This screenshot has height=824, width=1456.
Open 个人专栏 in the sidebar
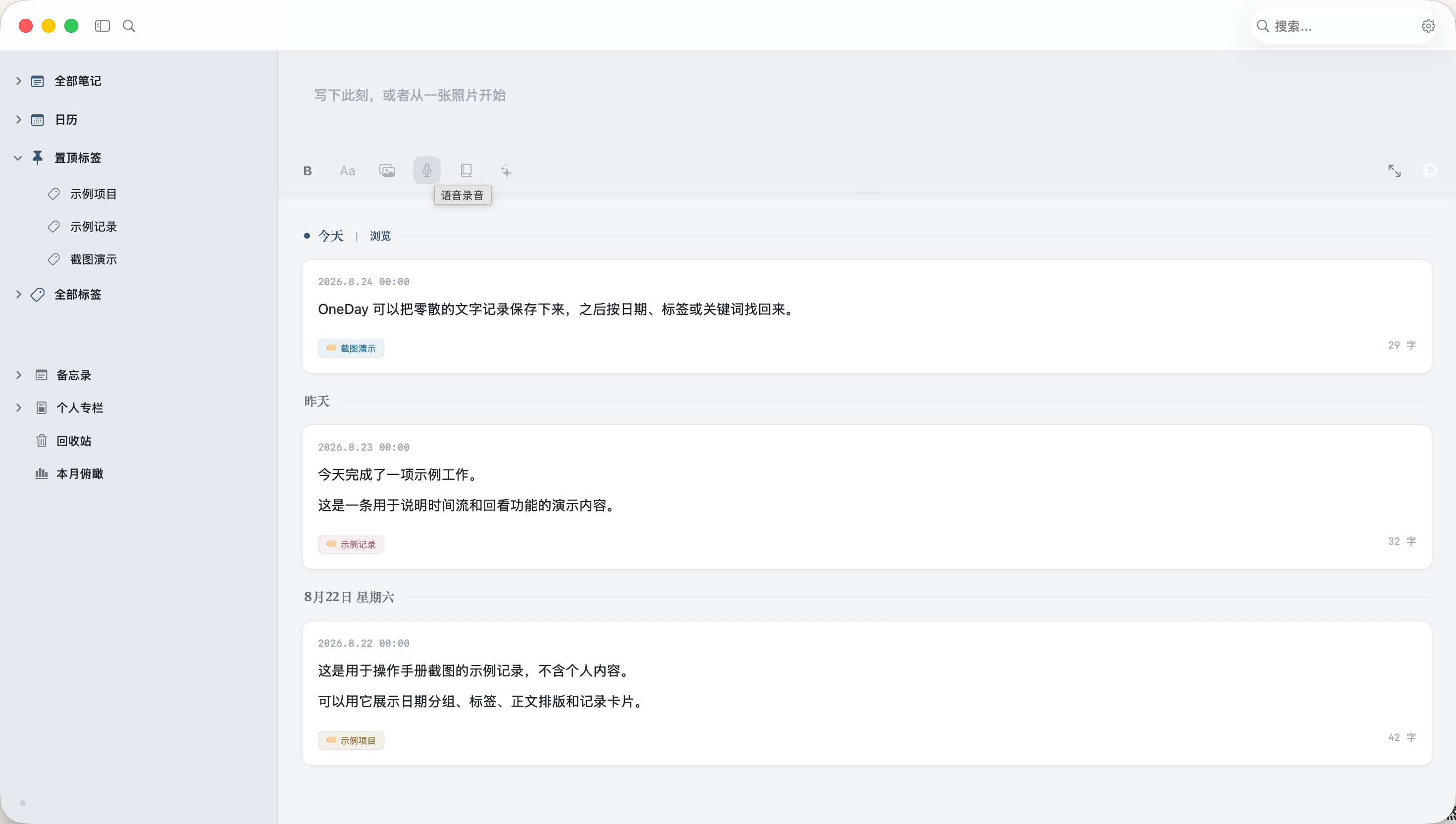(80, 408)
